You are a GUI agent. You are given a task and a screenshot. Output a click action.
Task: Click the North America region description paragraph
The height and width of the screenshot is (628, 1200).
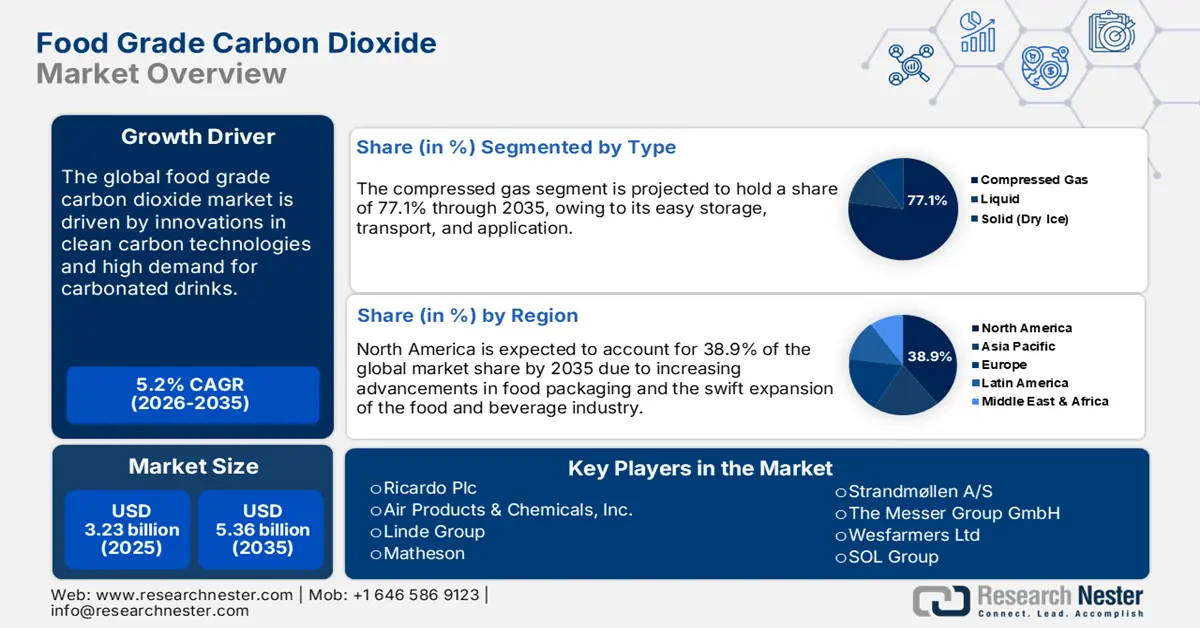[x=595, y=378]
